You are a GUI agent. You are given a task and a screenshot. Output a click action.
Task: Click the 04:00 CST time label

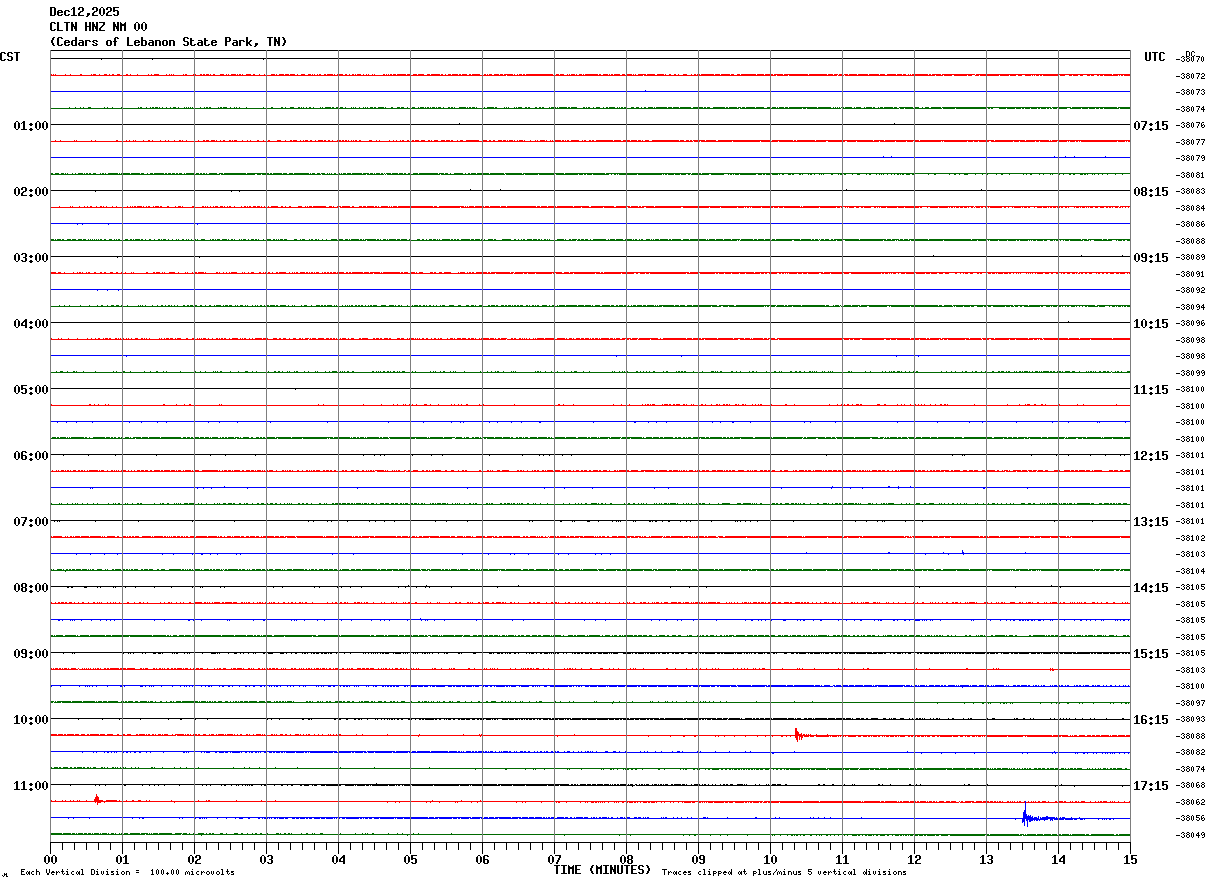(31, 323)
